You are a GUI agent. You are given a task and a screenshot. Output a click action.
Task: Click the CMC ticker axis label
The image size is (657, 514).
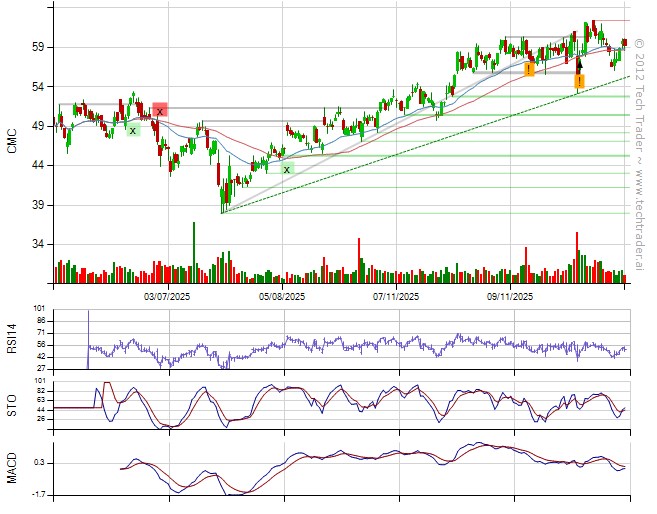(x=12, y=141)
